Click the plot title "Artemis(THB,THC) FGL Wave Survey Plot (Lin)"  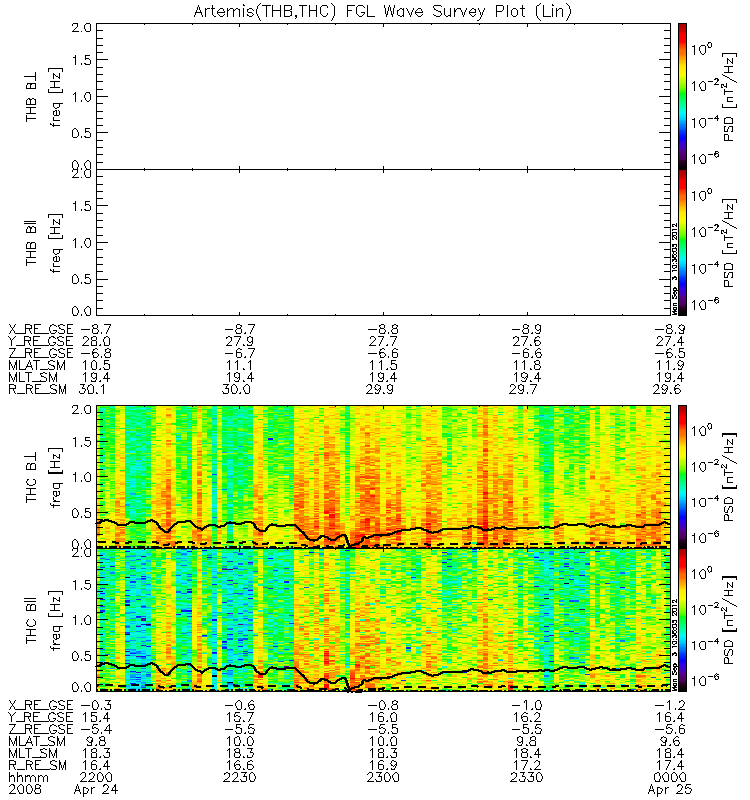[x=383, y=11]
